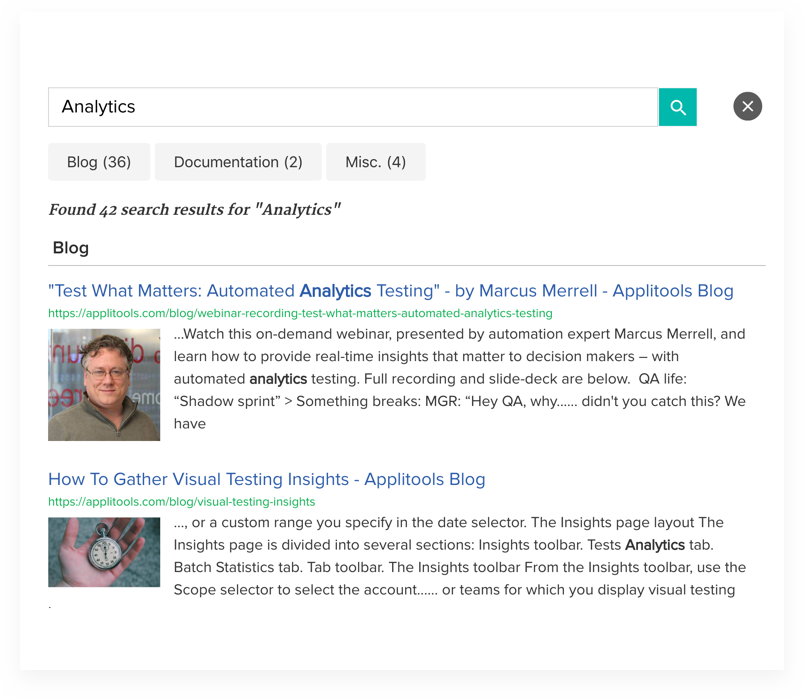Close the search overlay with X icon
Viewport: 804px width, 698px height.
(x=747, y=107)
